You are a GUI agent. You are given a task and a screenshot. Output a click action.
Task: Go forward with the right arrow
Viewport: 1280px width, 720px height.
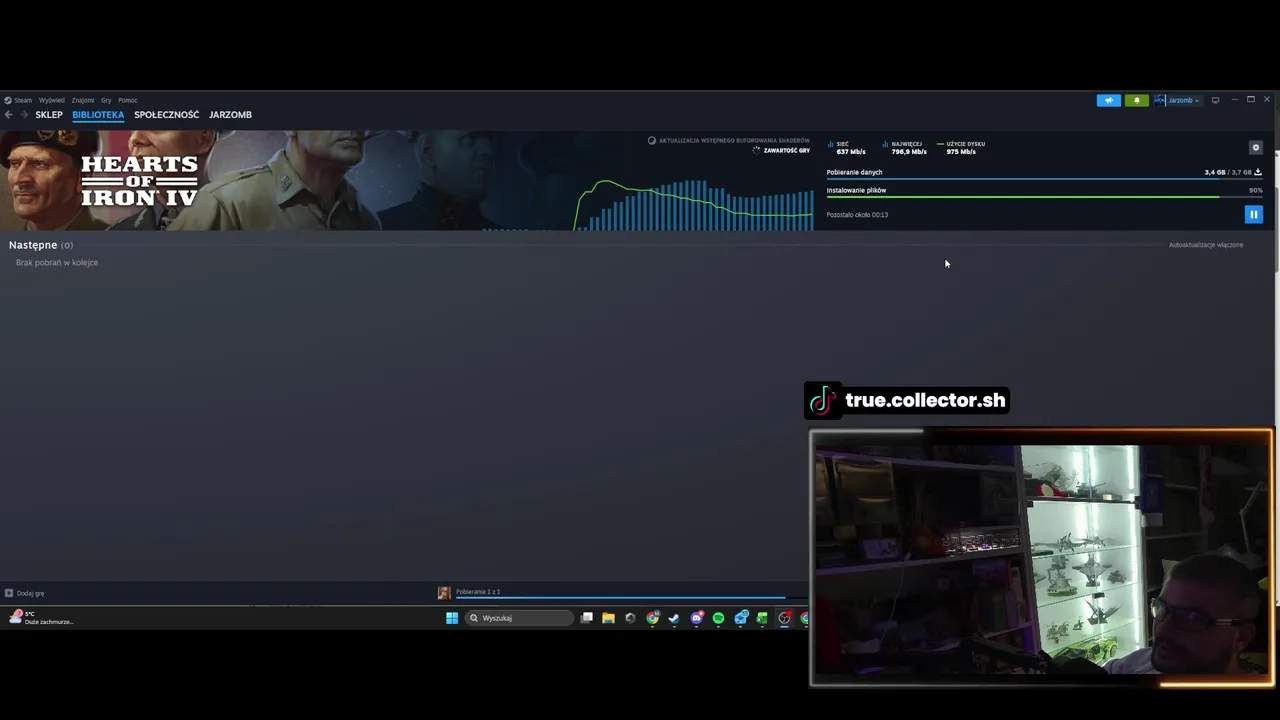[x=23, y=115]
